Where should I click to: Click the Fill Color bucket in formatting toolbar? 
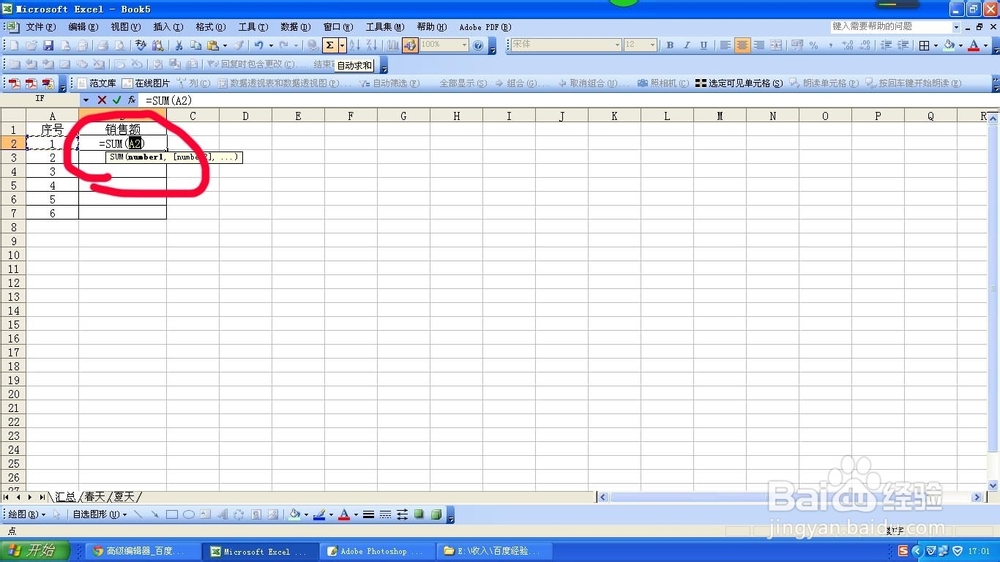click(949, 45)
